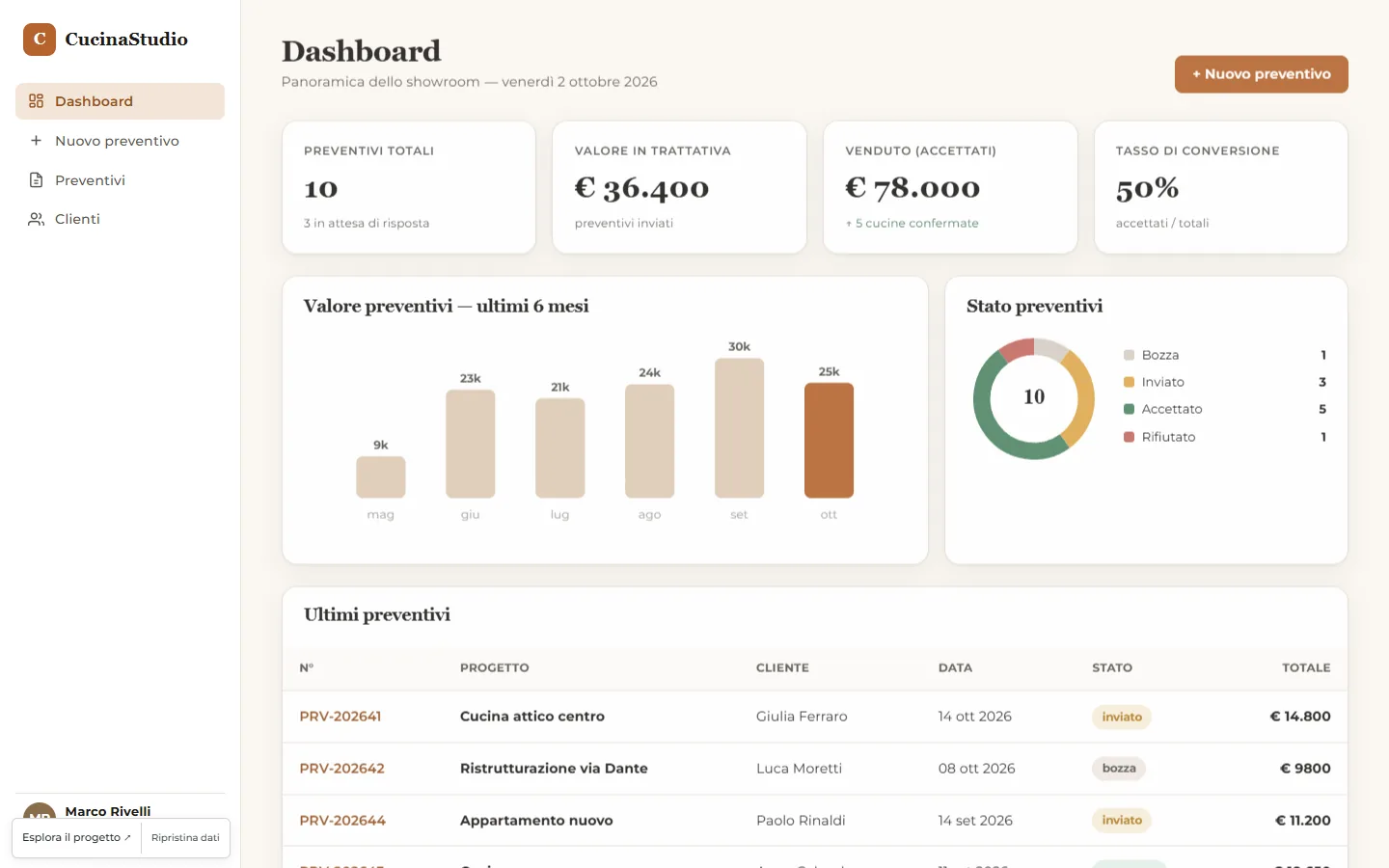Screen dimensions: 1389x868
Task: Click the Bozza legend color swatch
Action: (1129, 355)
